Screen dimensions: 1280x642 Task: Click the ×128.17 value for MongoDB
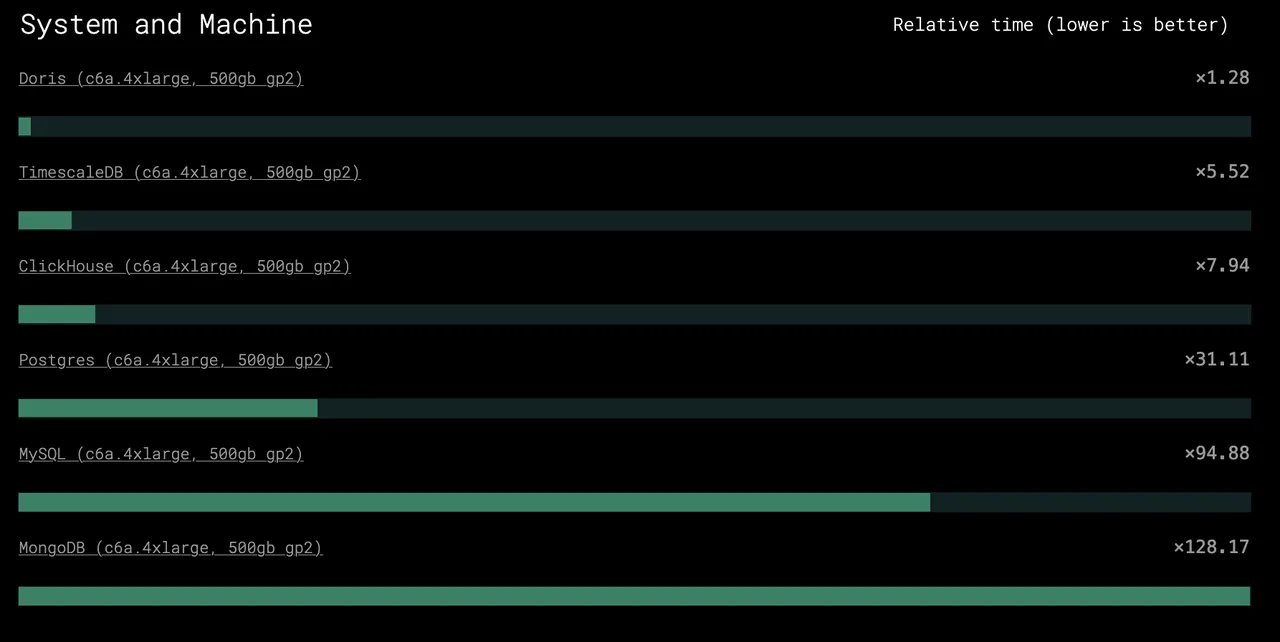1211,548
